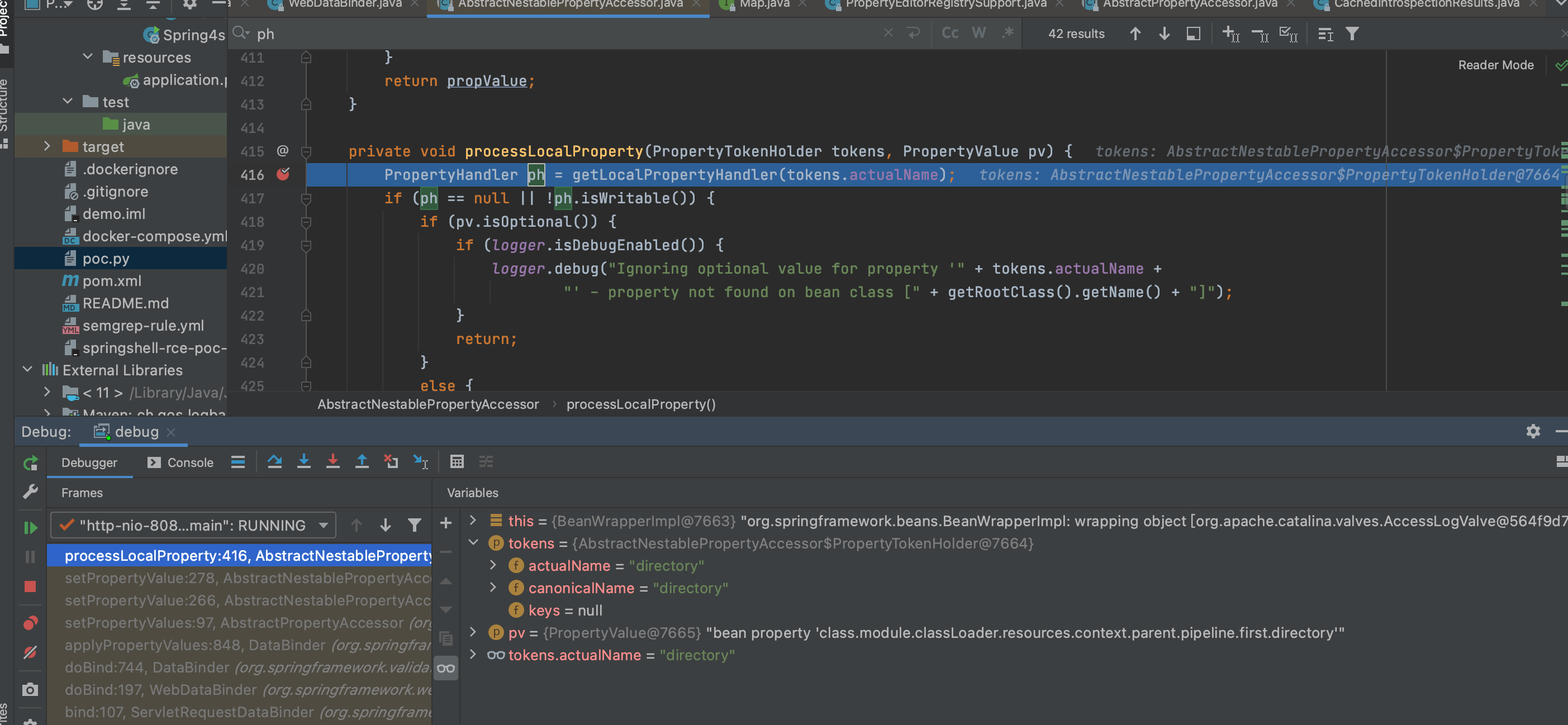Add new watch with plus icon
This screenshot has height=725, width=1568.
(x=445, y=523)
